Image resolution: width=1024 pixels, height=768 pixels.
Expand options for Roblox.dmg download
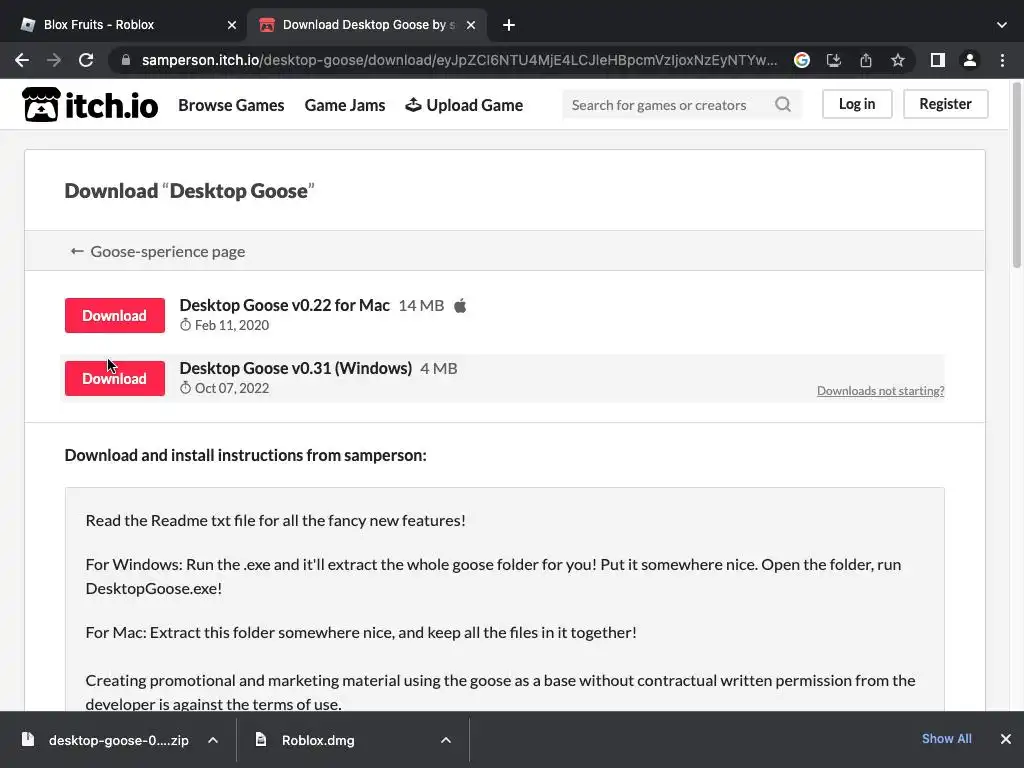tap(445, 740)
